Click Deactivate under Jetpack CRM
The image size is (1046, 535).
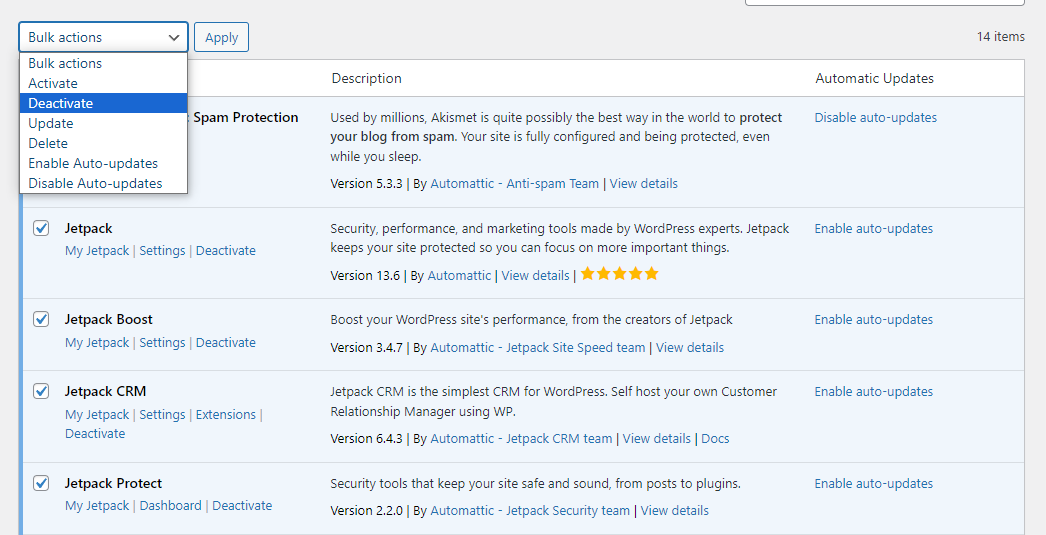(95, 434)
